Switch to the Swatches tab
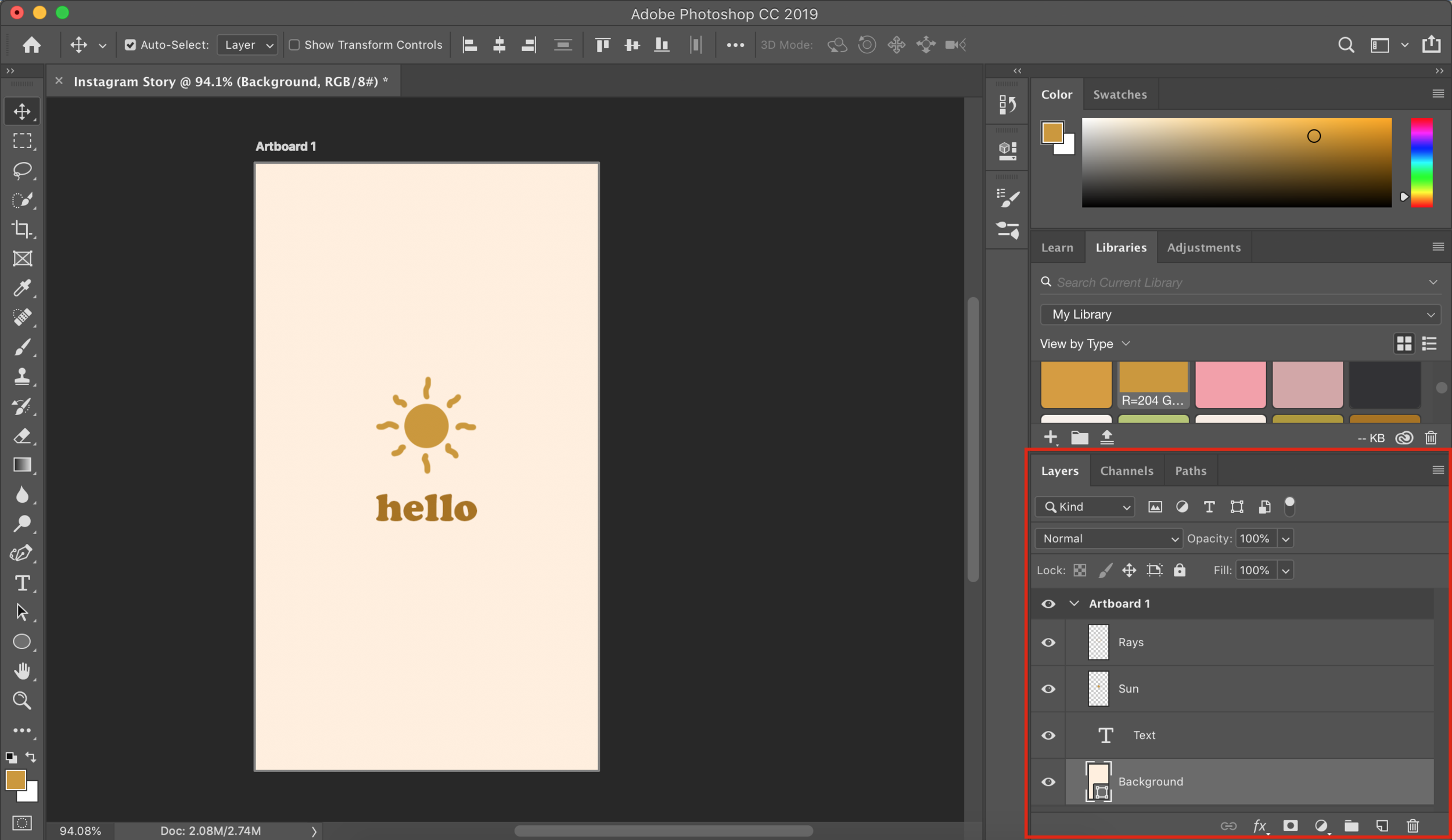 (x=1120, y=94)
